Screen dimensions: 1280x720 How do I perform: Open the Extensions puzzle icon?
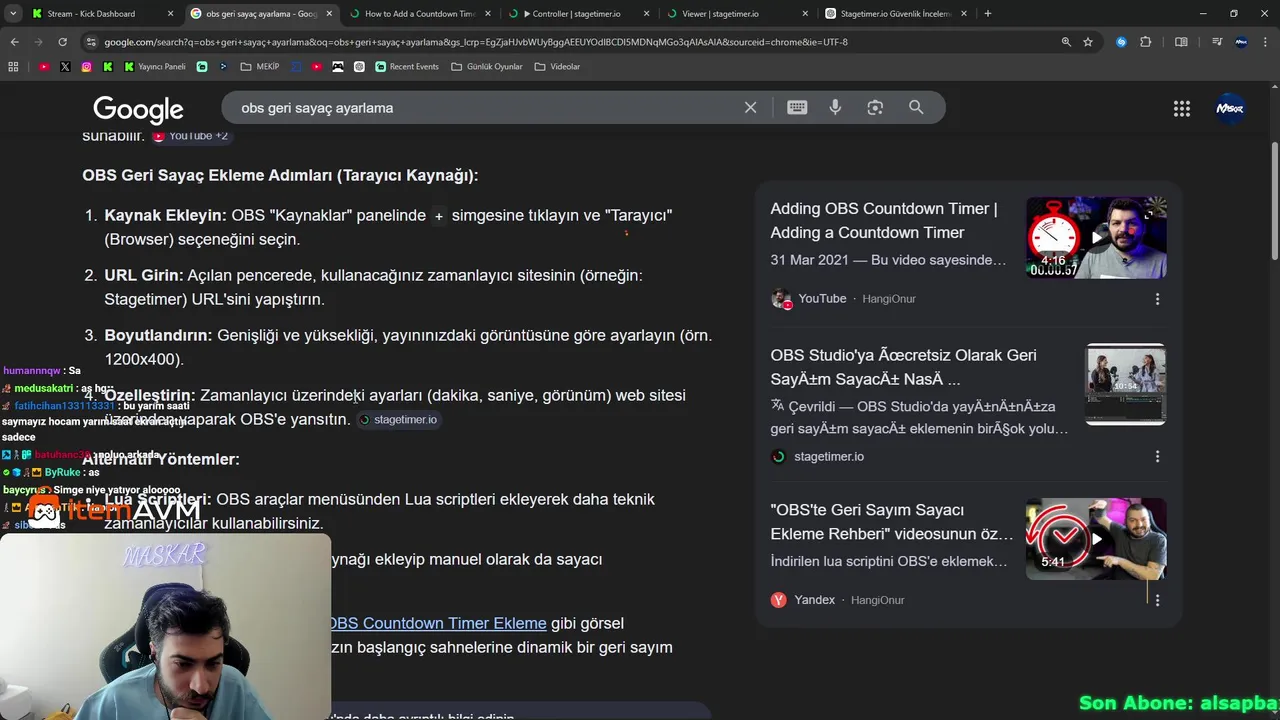click(x=1146, y=42)
